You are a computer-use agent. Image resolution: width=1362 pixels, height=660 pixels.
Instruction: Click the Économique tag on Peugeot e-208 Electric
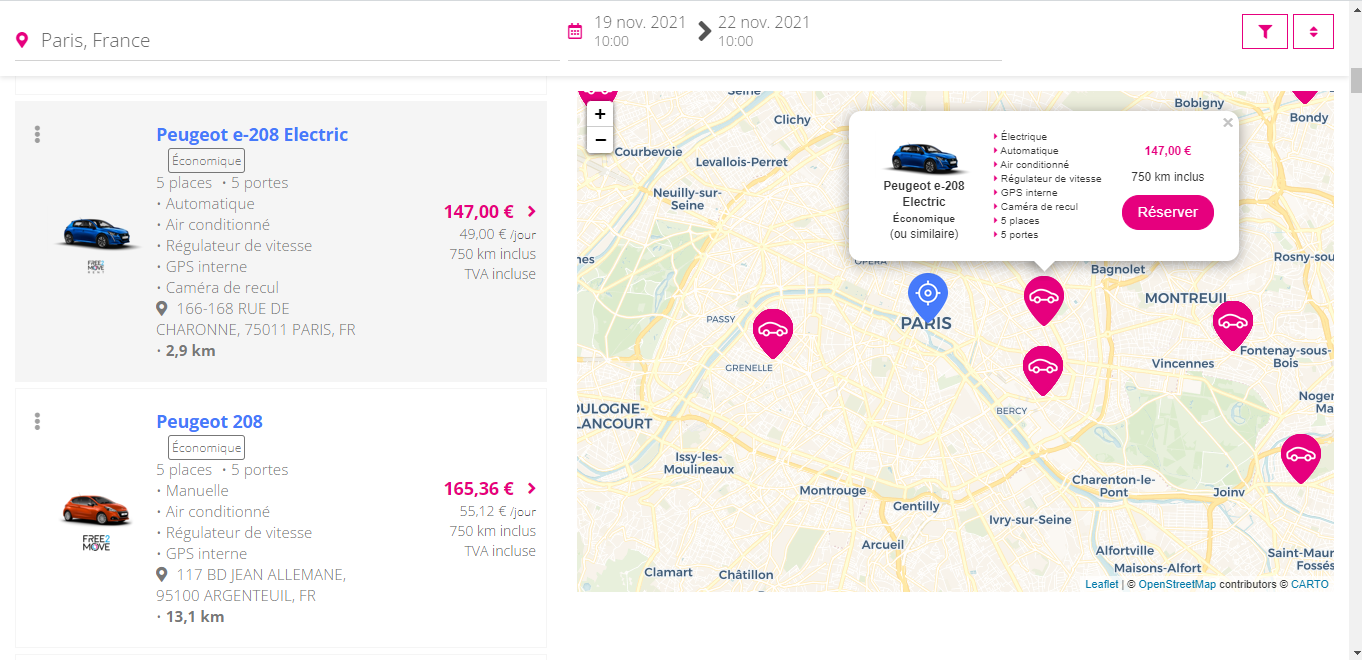pos(206,161)
